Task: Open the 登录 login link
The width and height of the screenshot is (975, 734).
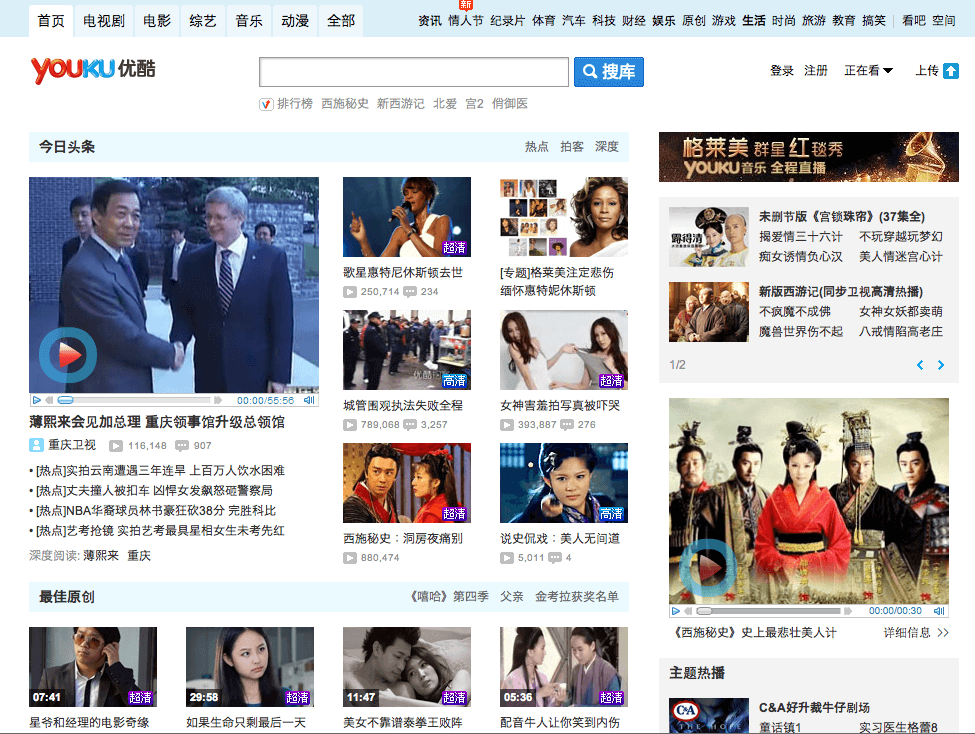Action: click(x=782, y=71)
